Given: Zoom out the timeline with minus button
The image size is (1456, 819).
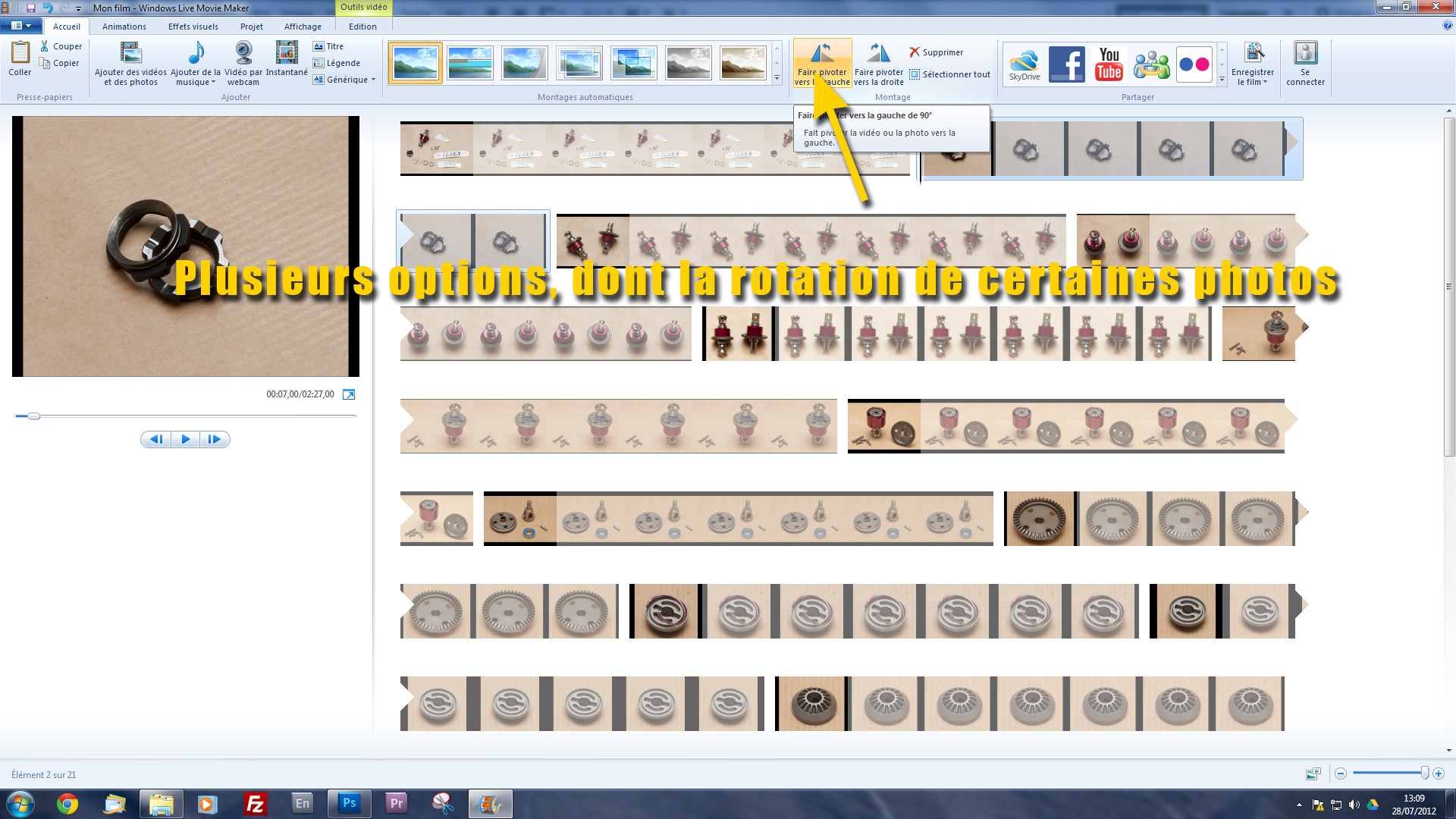Looking at the screenshot, I should [x=1341, y=773].
